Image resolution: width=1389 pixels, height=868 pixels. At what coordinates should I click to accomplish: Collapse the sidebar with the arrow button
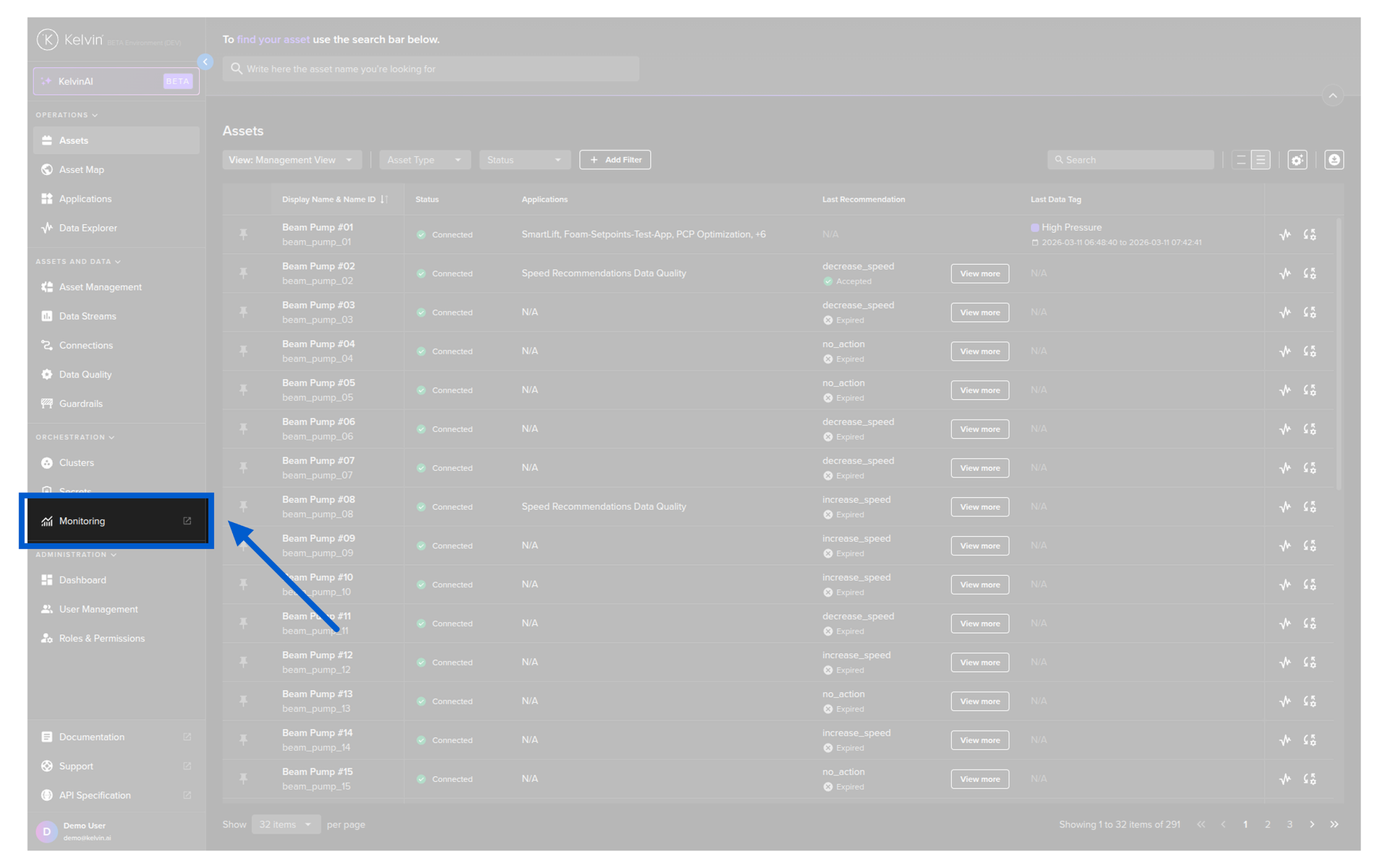click(x=205, y=62)
